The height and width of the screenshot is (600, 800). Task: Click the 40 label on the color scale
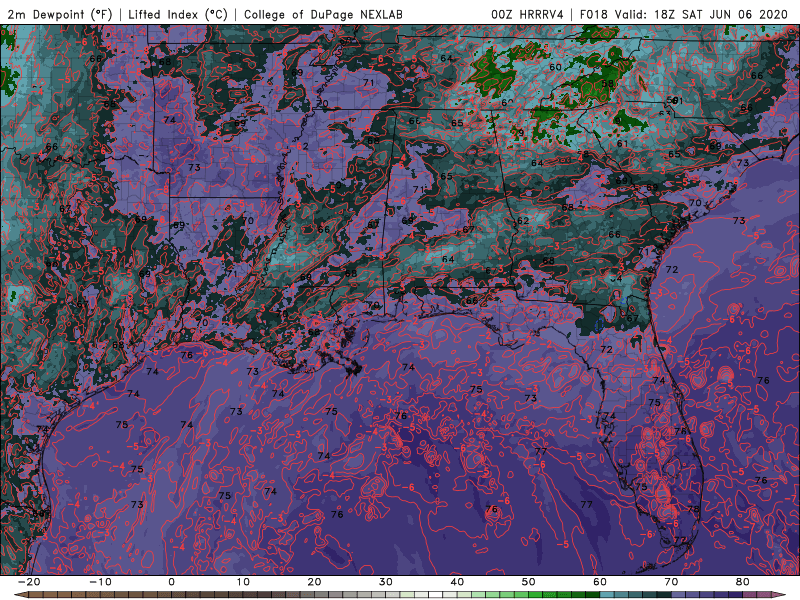(x=457, y=582)
